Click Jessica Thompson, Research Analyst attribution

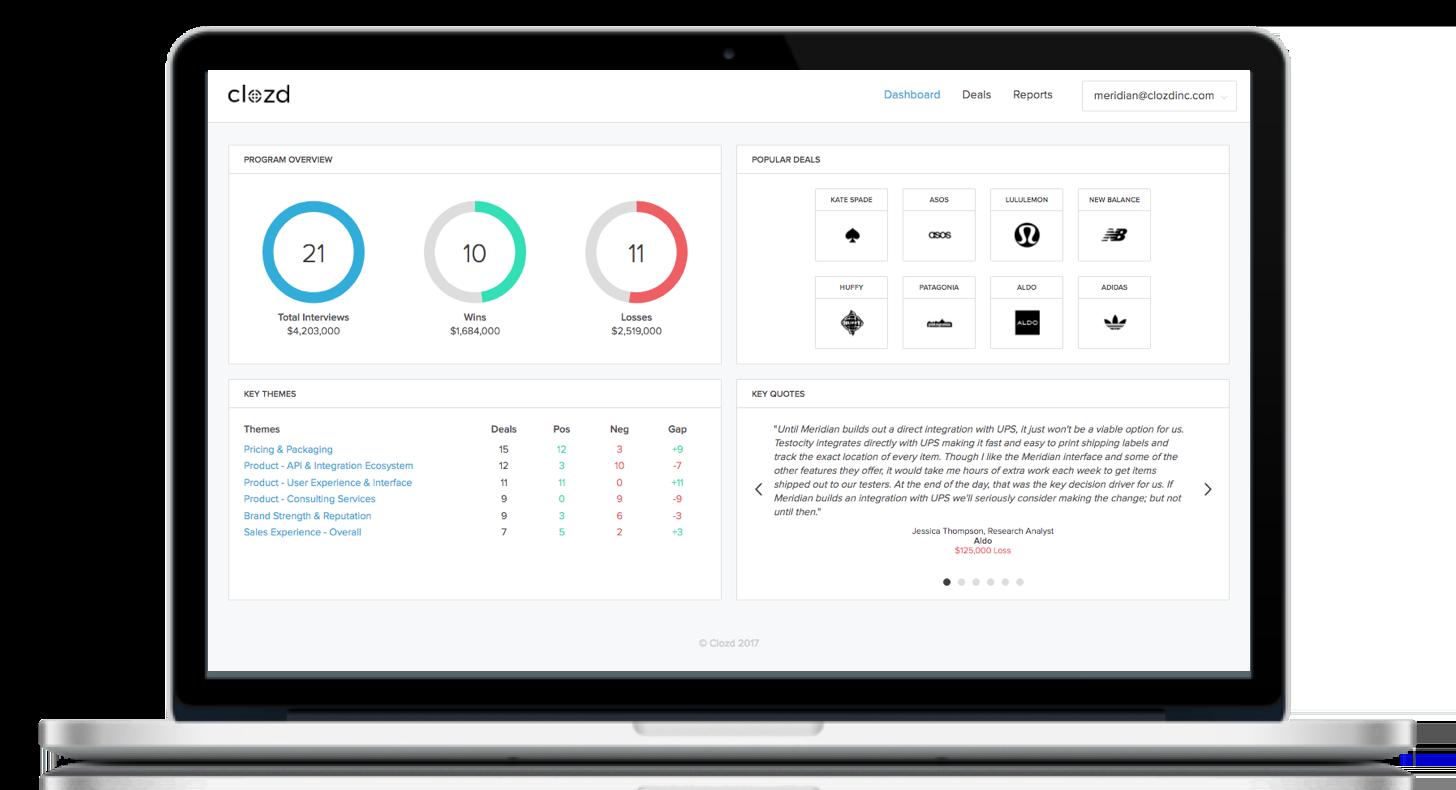click(x=983, y=531)
